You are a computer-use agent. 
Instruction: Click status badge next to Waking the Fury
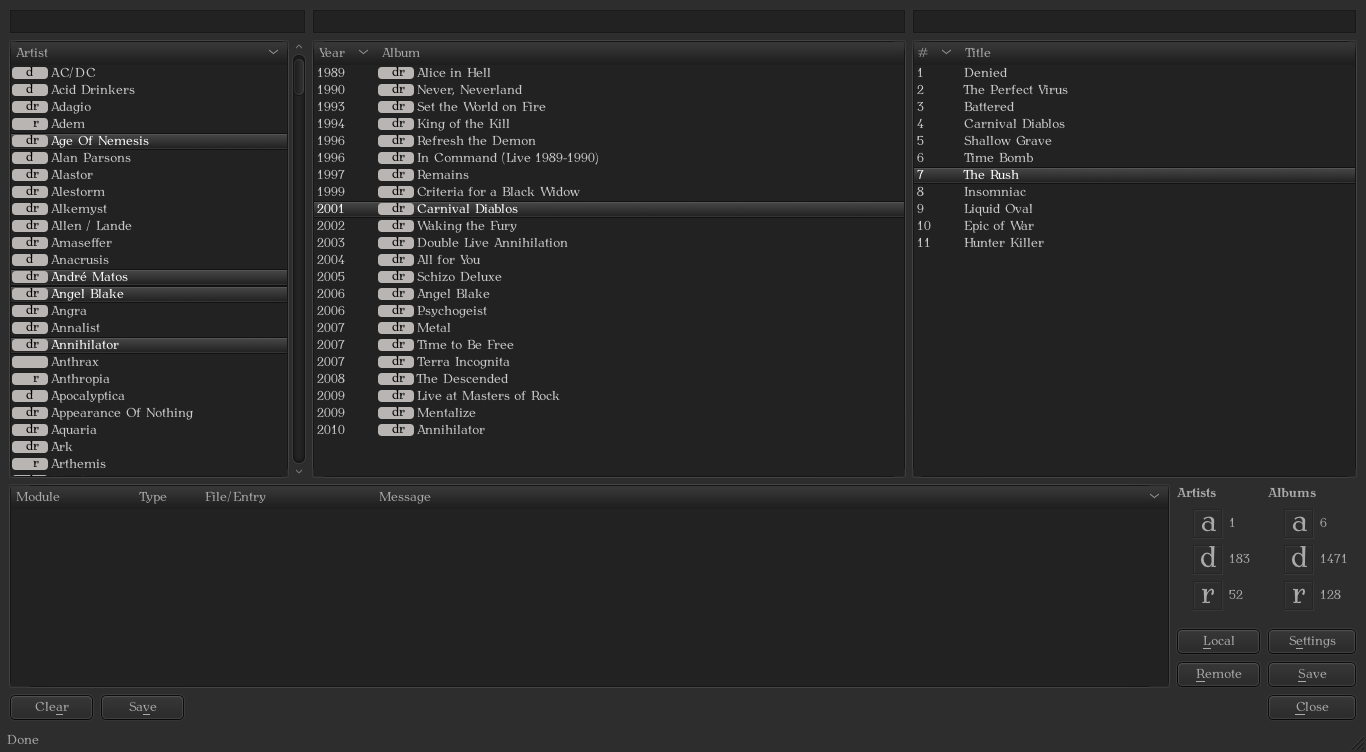pos(396,226)
